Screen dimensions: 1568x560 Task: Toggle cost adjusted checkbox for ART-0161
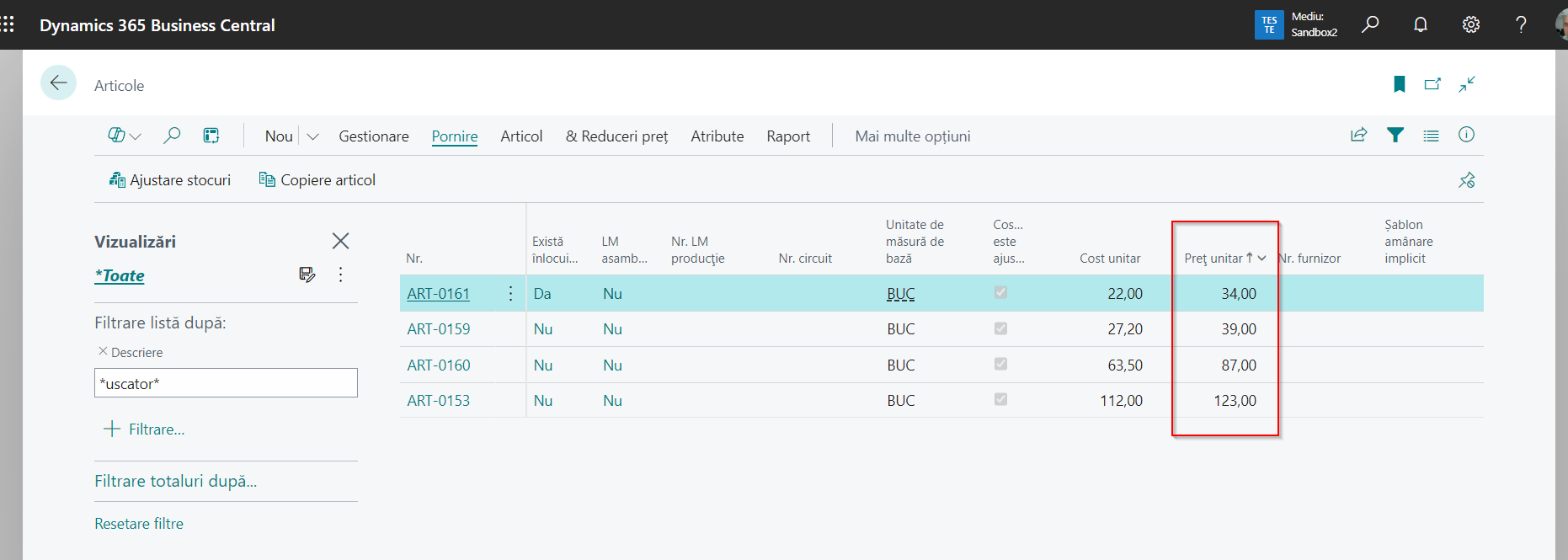[x=1000, y=292]
